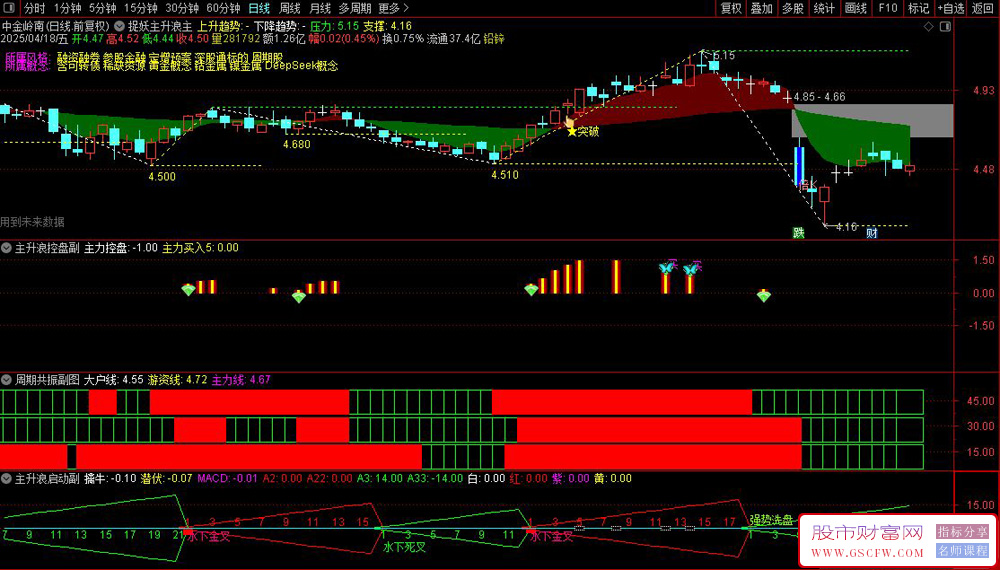1000x570 pixels.
Task: Click the 复权 button
Action: click(731, 8)
